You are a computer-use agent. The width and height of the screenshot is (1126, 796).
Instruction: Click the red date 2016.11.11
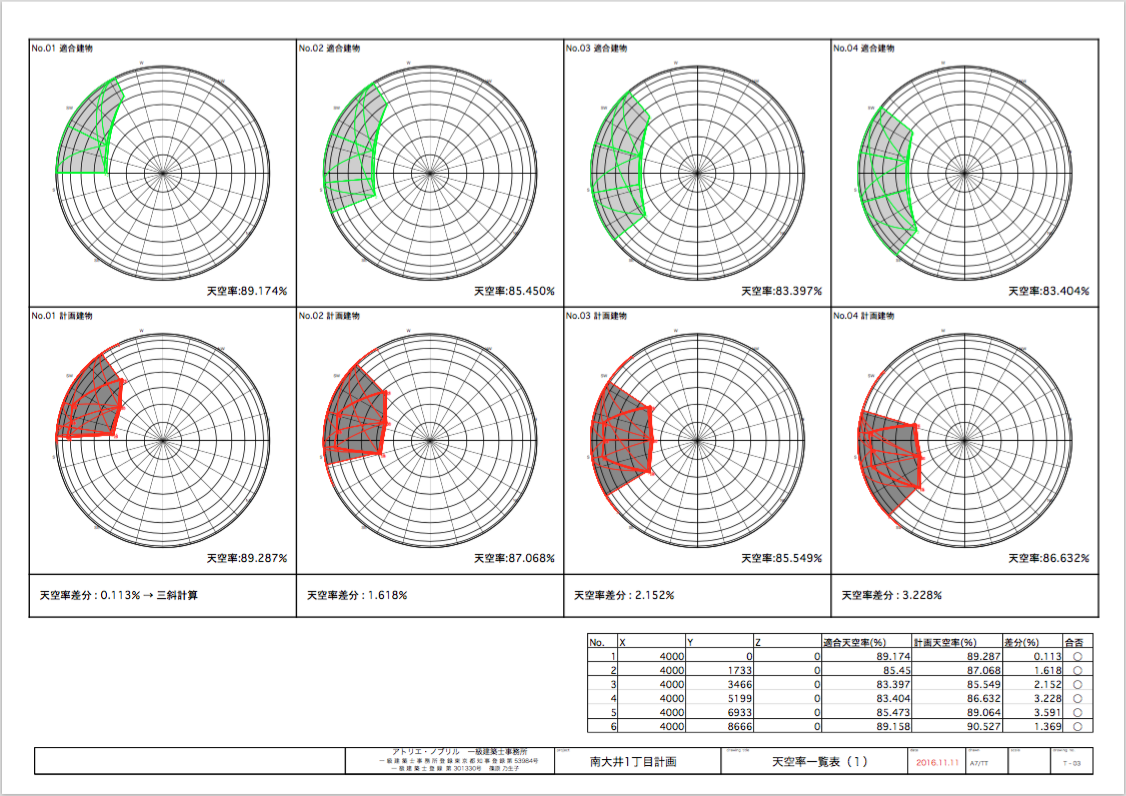[x=937, y=762]
